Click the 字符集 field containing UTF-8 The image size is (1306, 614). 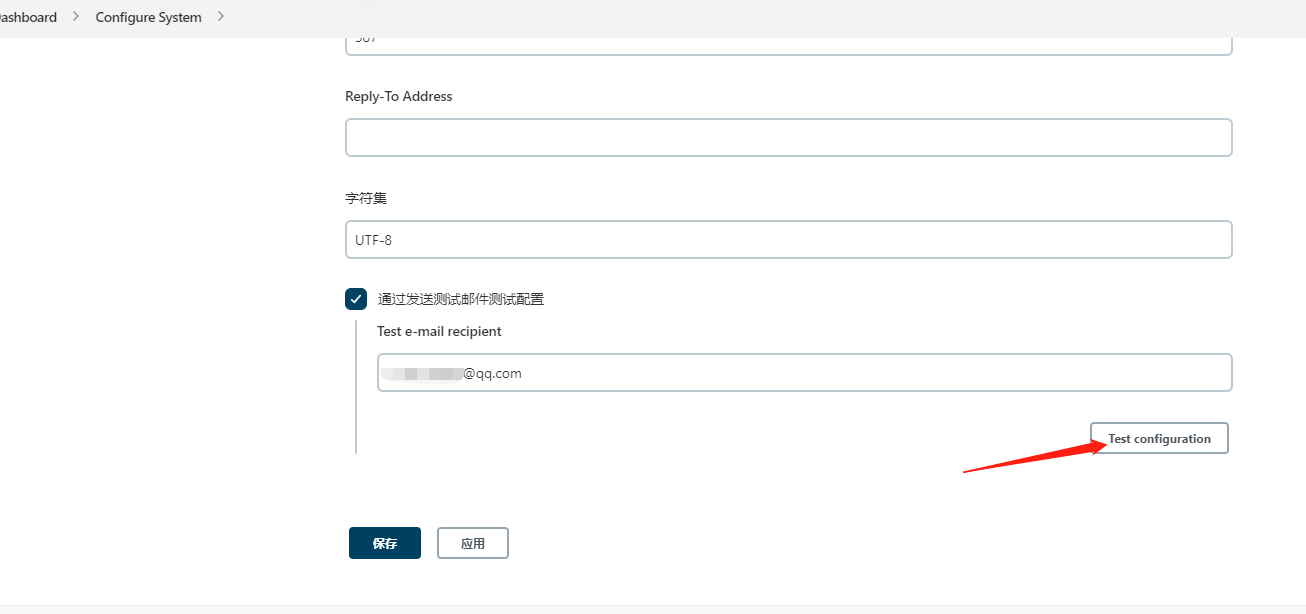click(788, 240)
